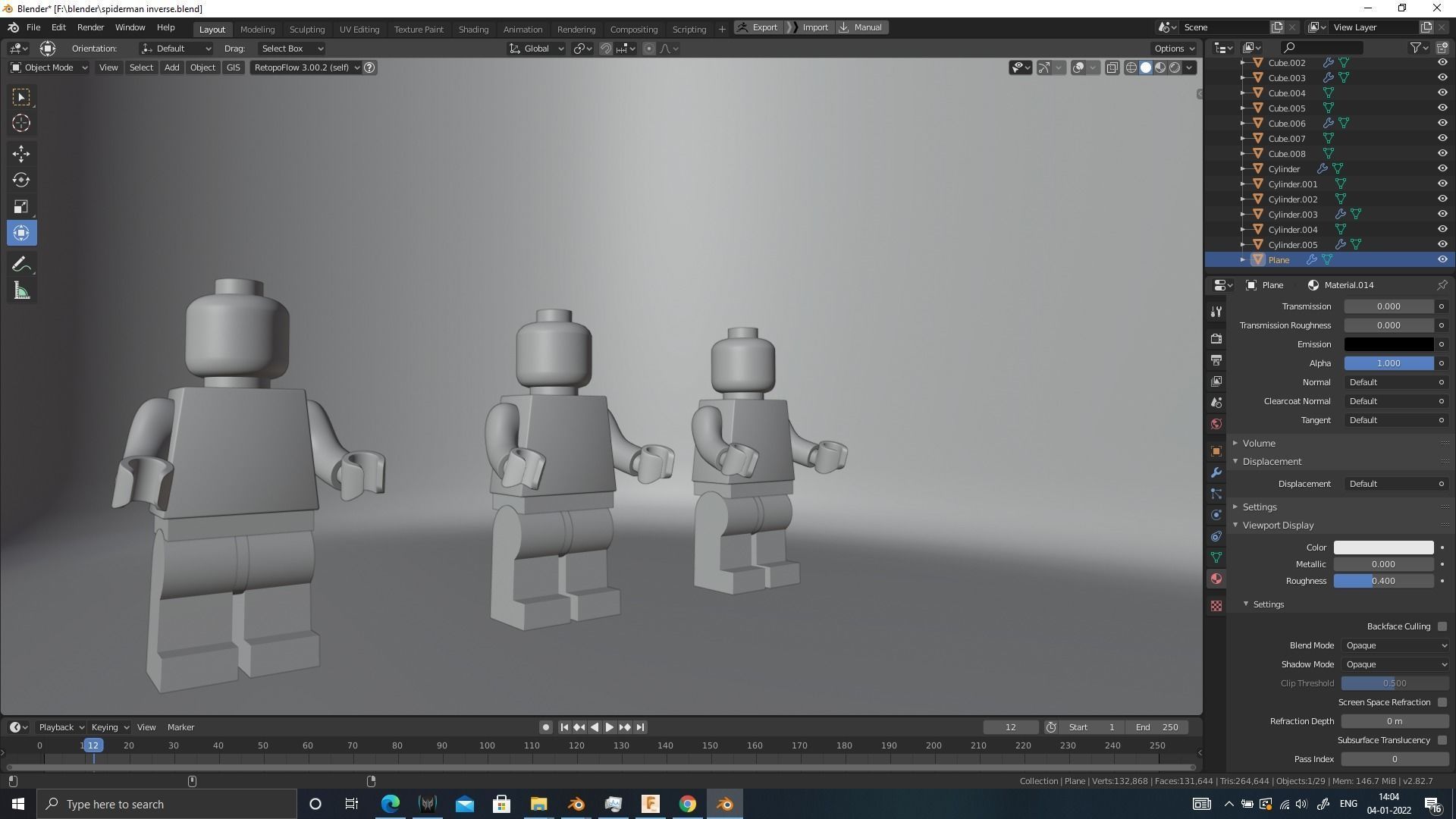The height and width of the screenshot is (819, 1456).
Task: Switch viewport to rendered shading
Action: tap(1175, 67)
